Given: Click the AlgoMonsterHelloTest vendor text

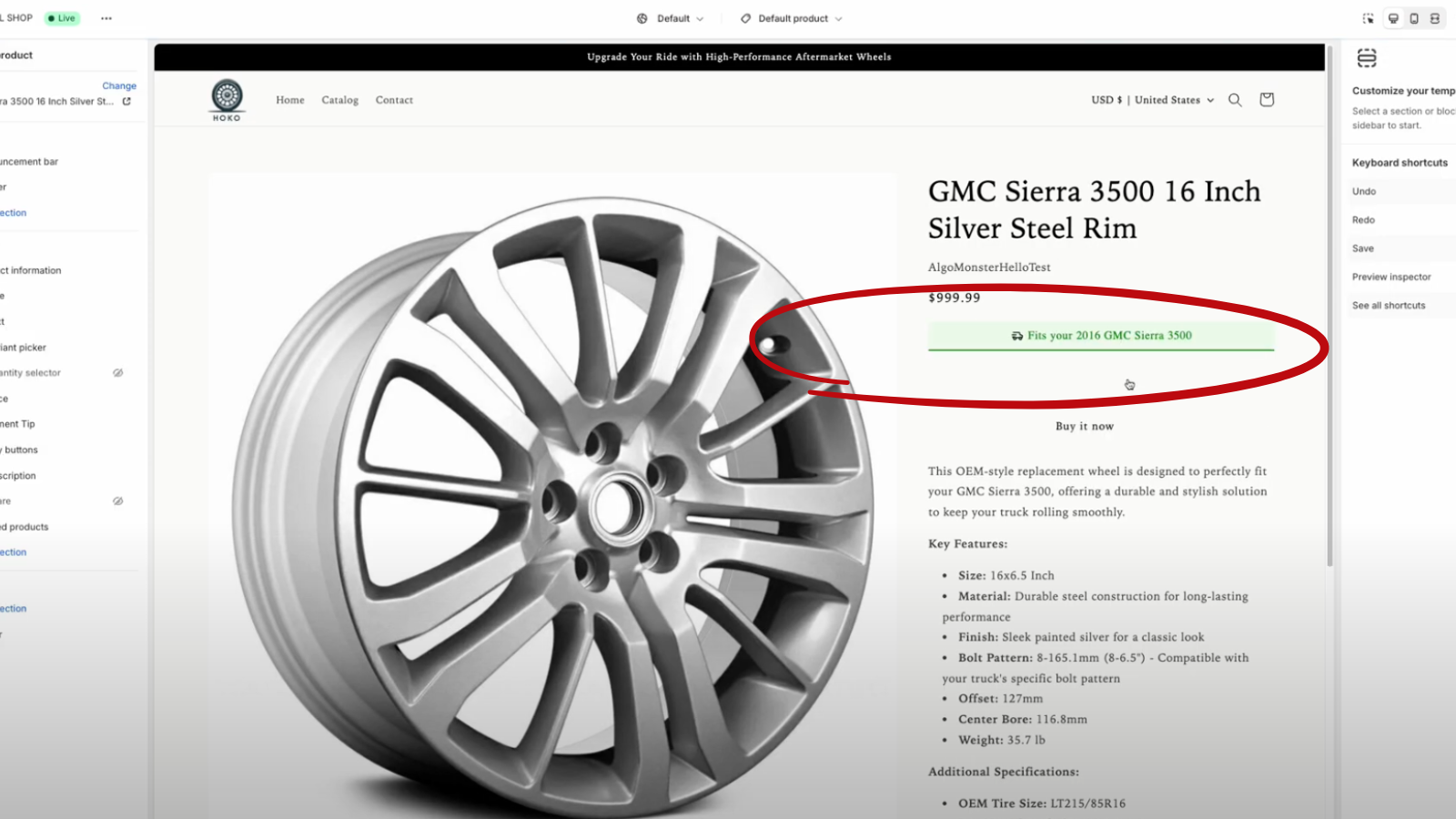Looking at the screenshot, I should 989,268.
